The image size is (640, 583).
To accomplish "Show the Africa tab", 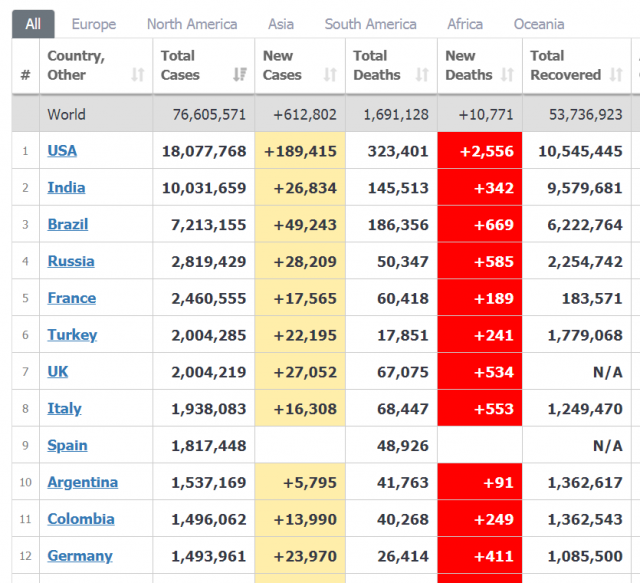I will [x=465, y=24].
